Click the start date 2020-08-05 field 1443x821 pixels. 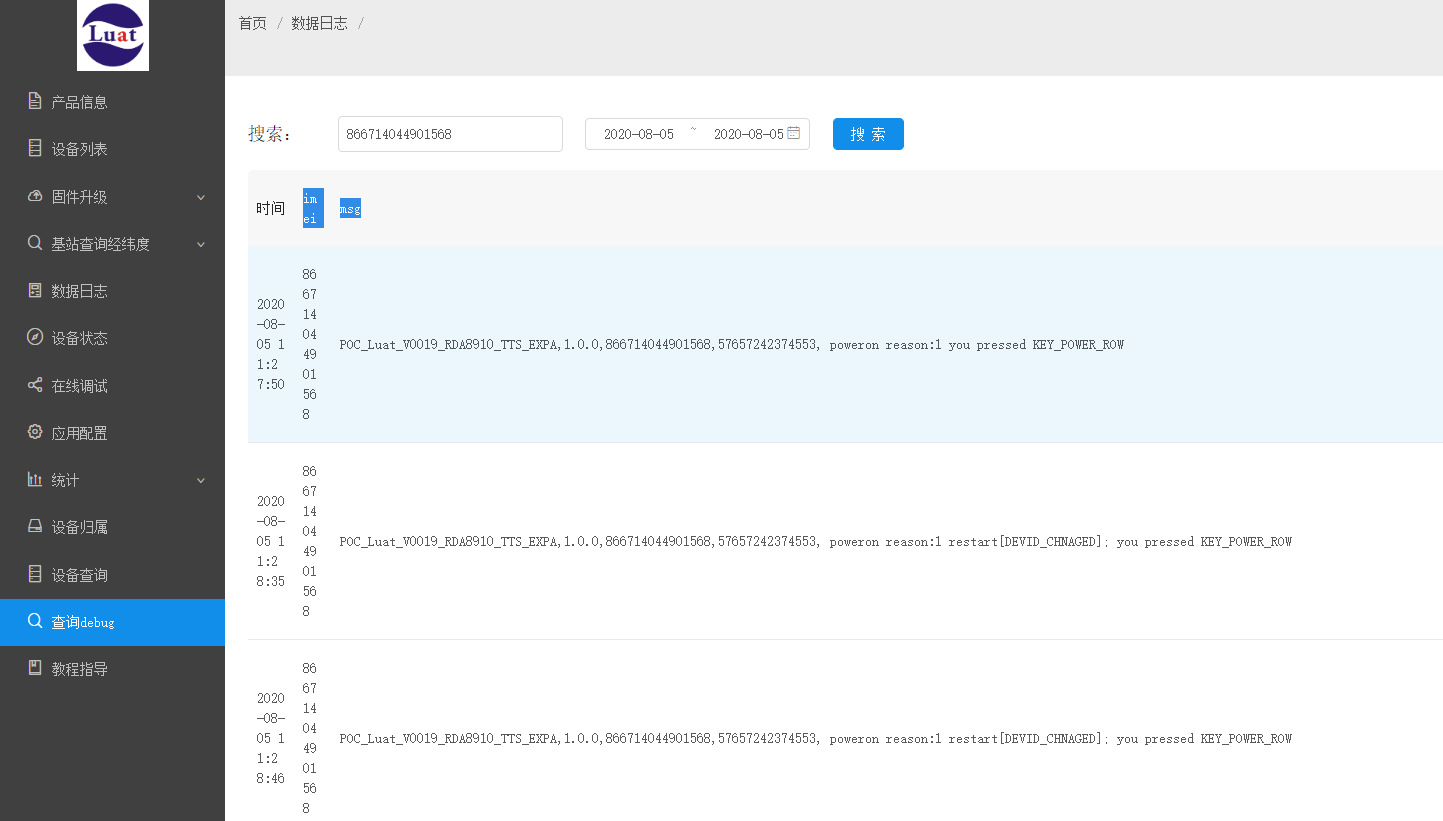point(639,134)
